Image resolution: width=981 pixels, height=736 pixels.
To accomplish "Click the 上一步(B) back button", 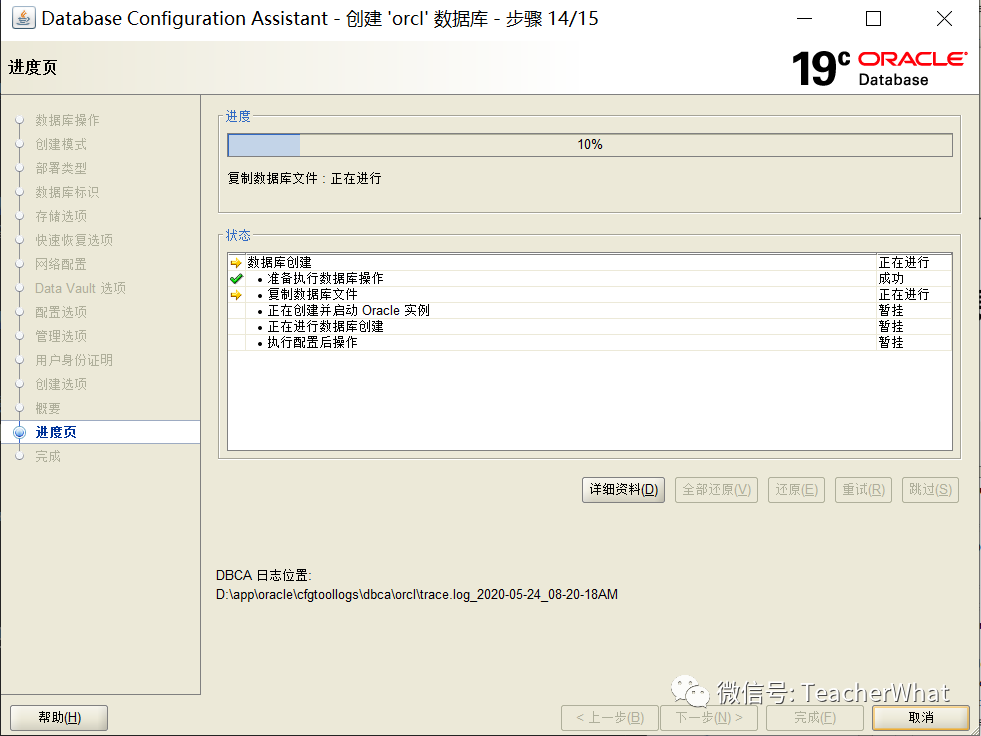I will [x=610, y=718].
